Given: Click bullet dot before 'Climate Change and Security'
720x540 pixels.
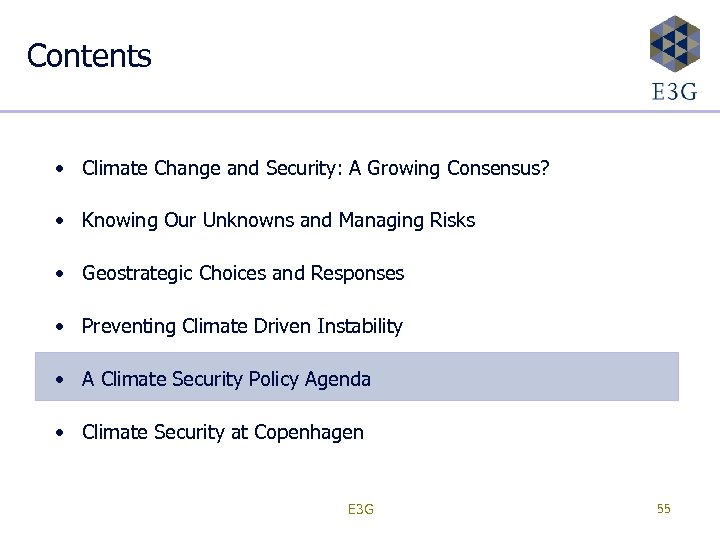Looking at the screenshot, I should (62, 168).
